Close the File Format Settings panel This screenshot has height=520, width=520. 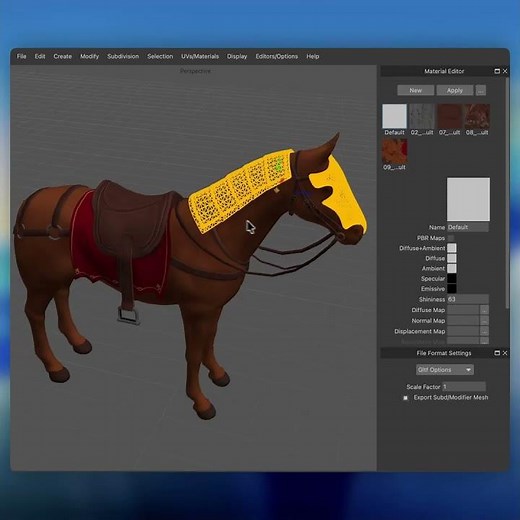coord(505,353)
